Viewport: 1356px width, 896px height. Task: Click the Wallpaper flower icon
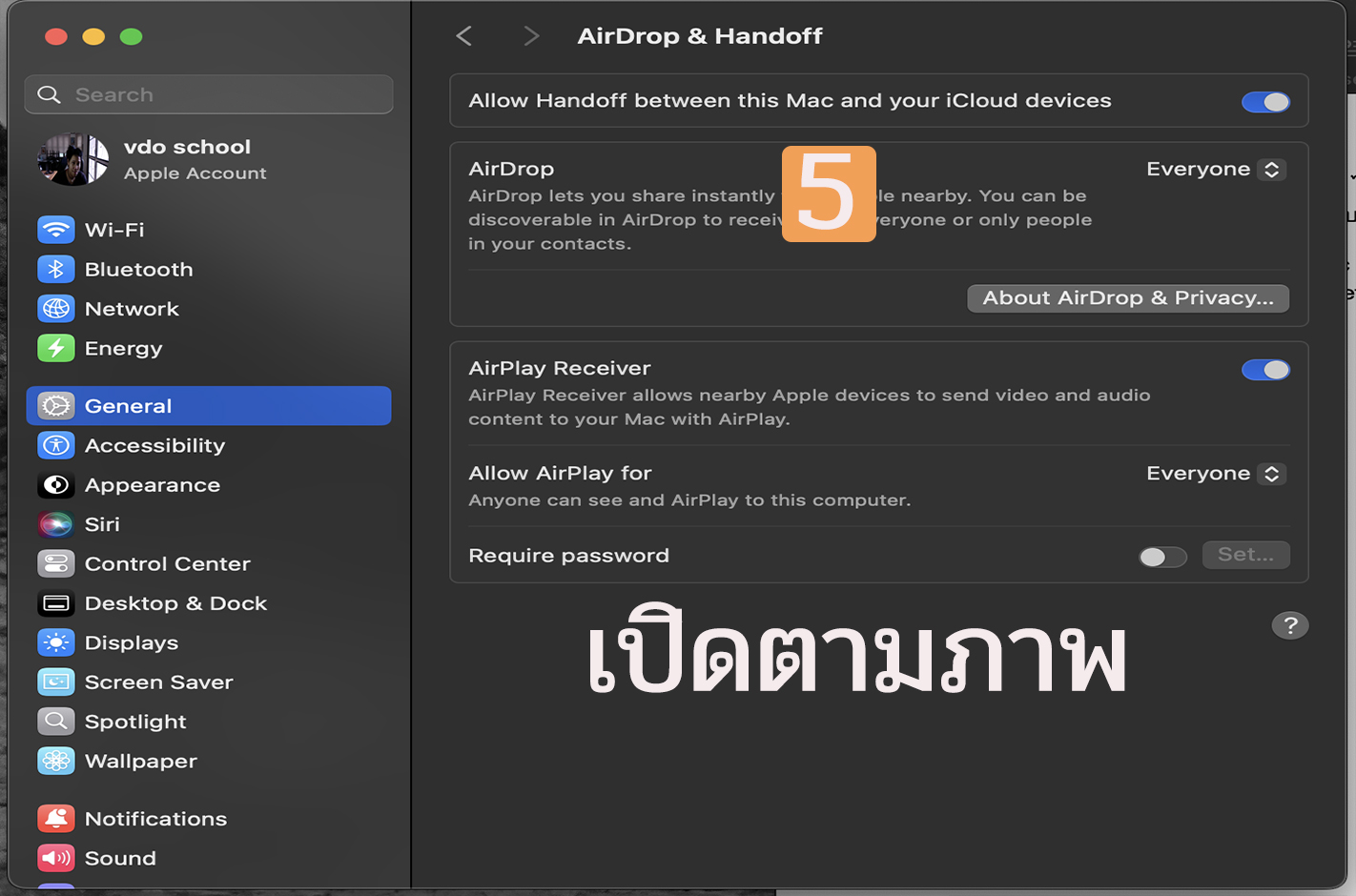pyautogui.click(x=56, y=762)
